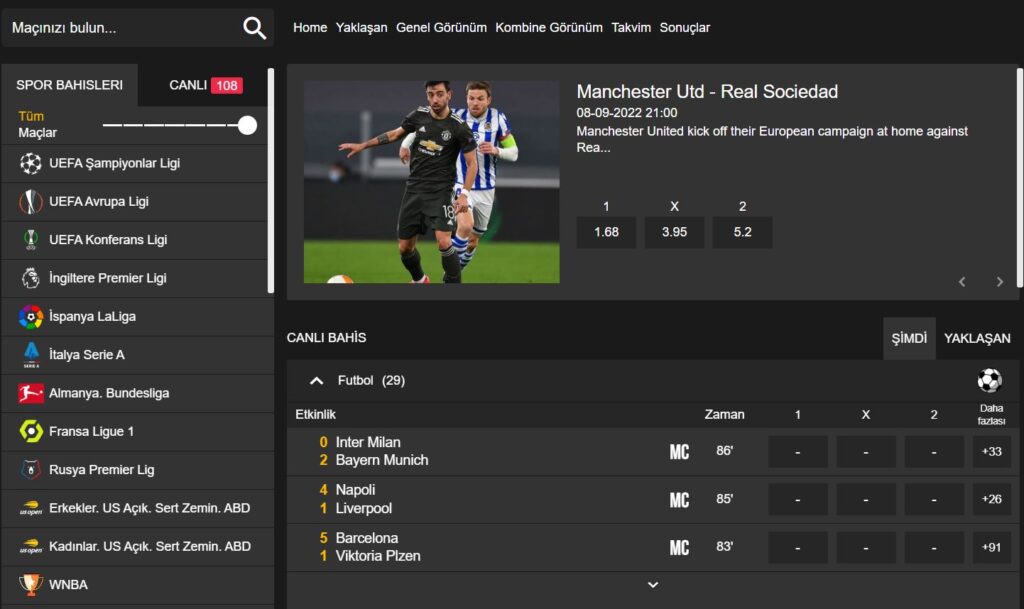Click the Maçınızı bulun search field
The image size is (1024, 609).
[120, 28]
